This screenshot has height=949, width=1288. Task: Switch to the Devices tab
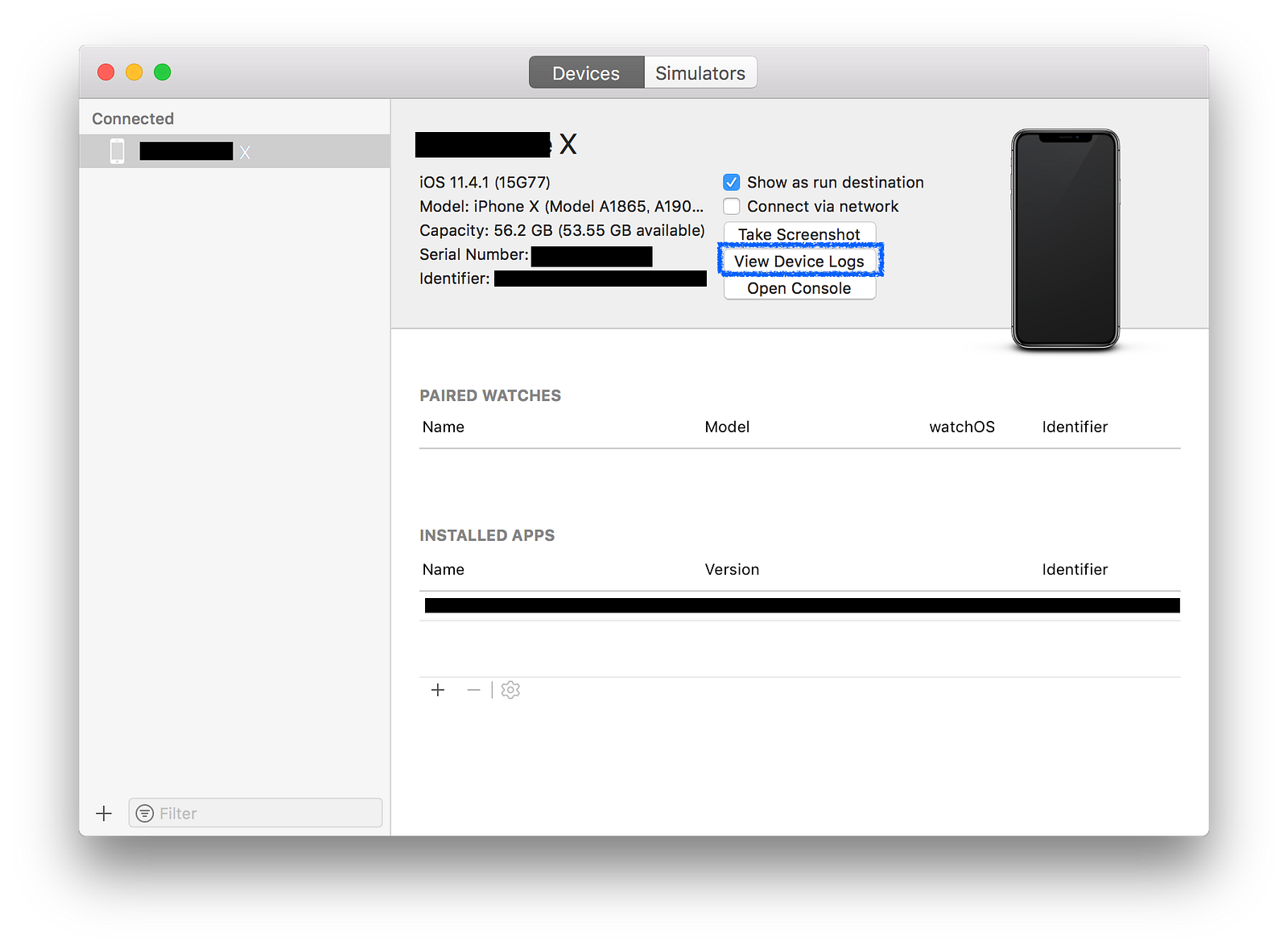(x=586, y=72)
